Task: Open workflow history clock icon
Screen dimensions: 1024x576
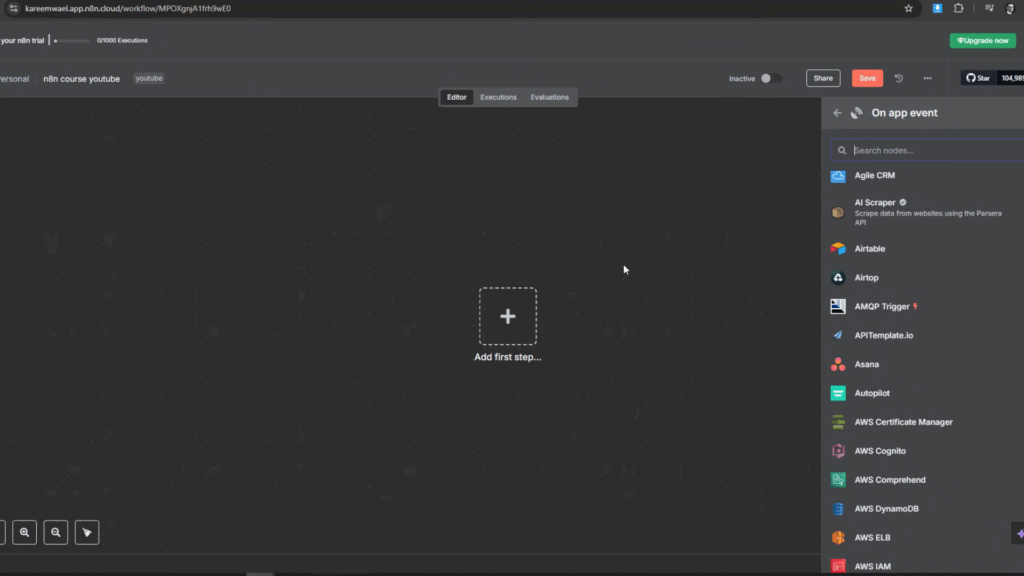Action: (x=899, y=78)
